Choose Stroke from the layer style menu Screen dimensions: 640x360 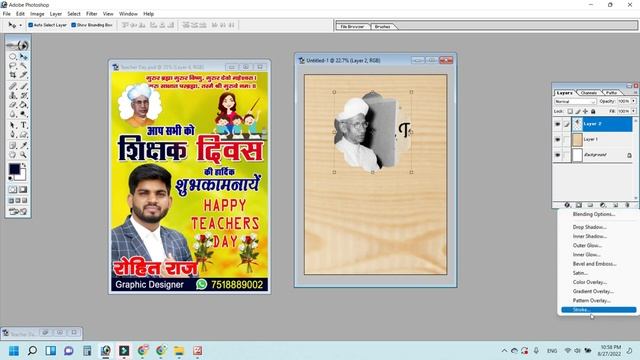(x=599, y=310)
